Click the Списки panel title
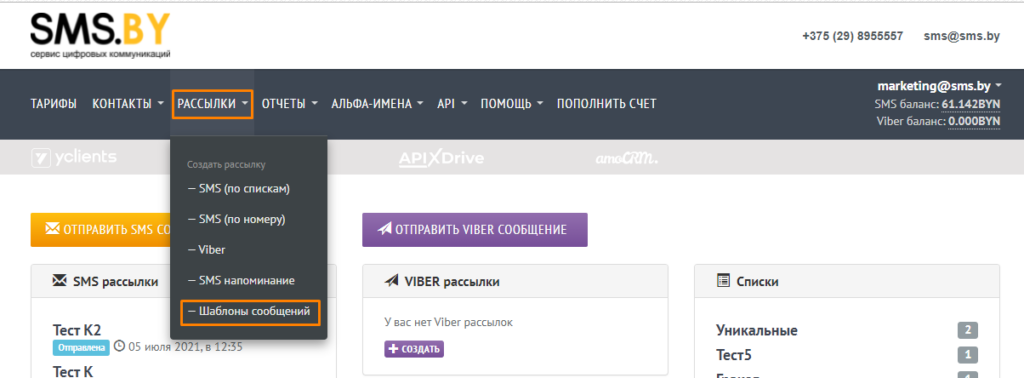1024x378 pixels. click(758, 282)
